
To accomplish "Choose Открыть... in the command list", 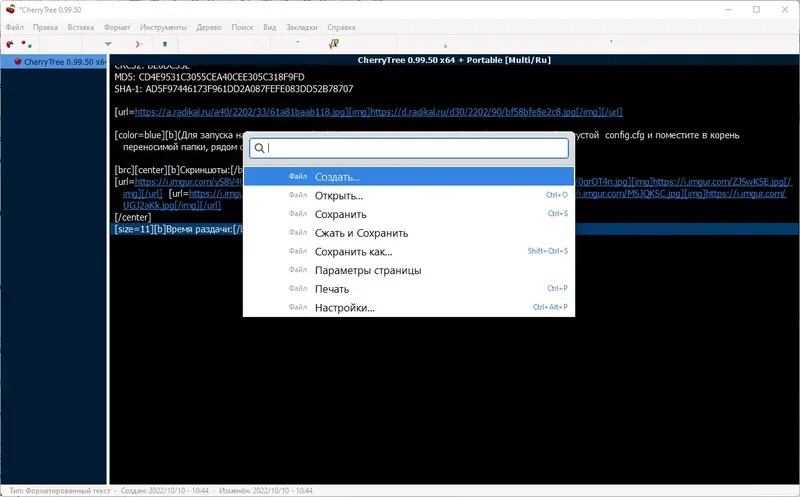I will 409,195.
